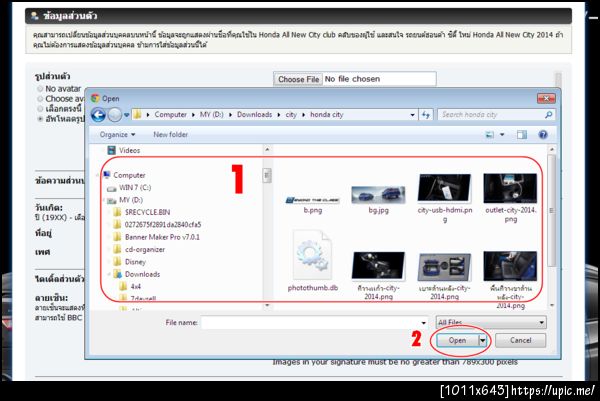Select MY (D:) in the address breadcrumb
The height and width of the screenshot is (401, 600).
(212, 114)
